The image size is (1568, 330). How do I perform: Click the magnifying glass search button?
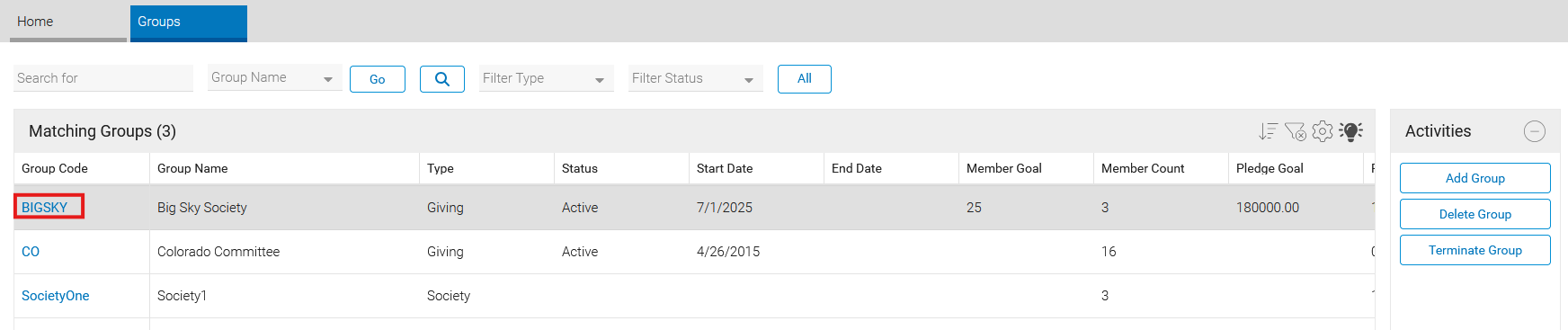tap(442, 79)
